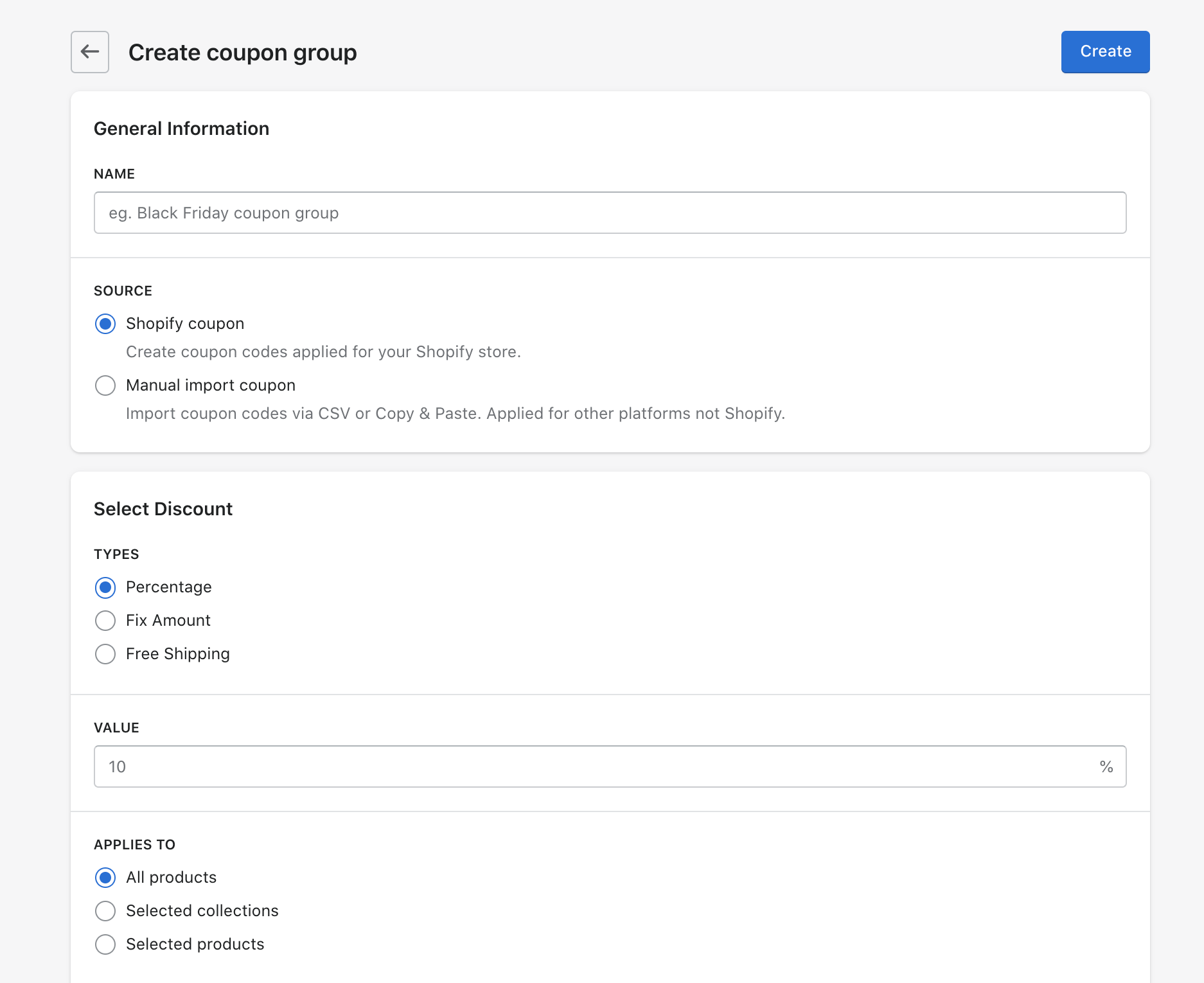
Task: Choose Manual import coupon as source
Action: pos(105,385)
